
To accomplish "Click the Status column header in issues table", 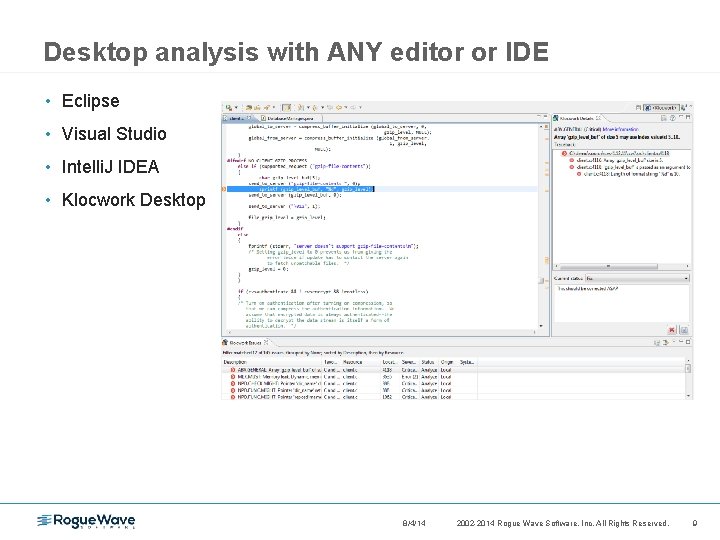I will pos(428,362).
